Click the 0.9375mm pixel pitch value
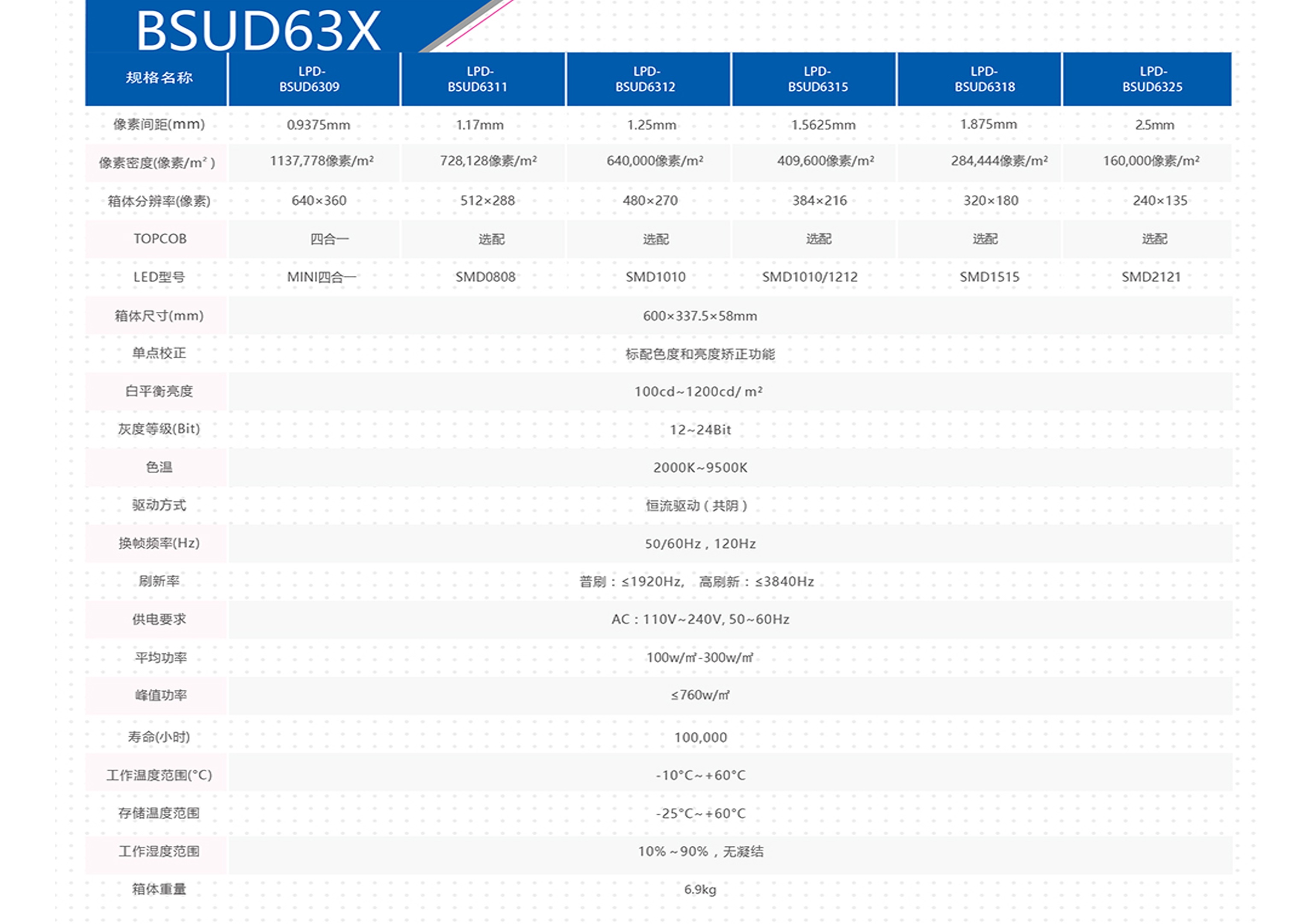The height and width of the screenshot is (924, 1313). point(319,125)
